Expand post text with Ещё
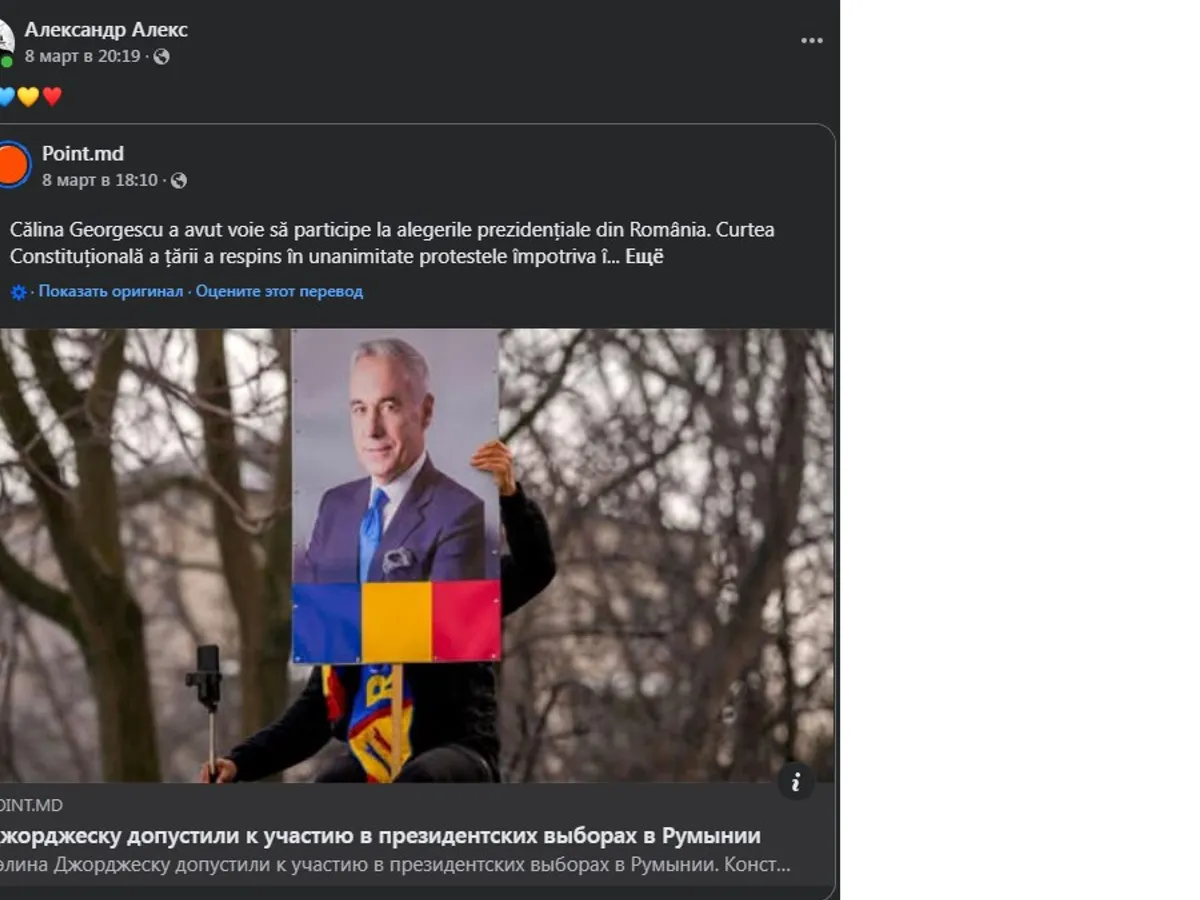1200x900 pixels. (x=645, y=257)
